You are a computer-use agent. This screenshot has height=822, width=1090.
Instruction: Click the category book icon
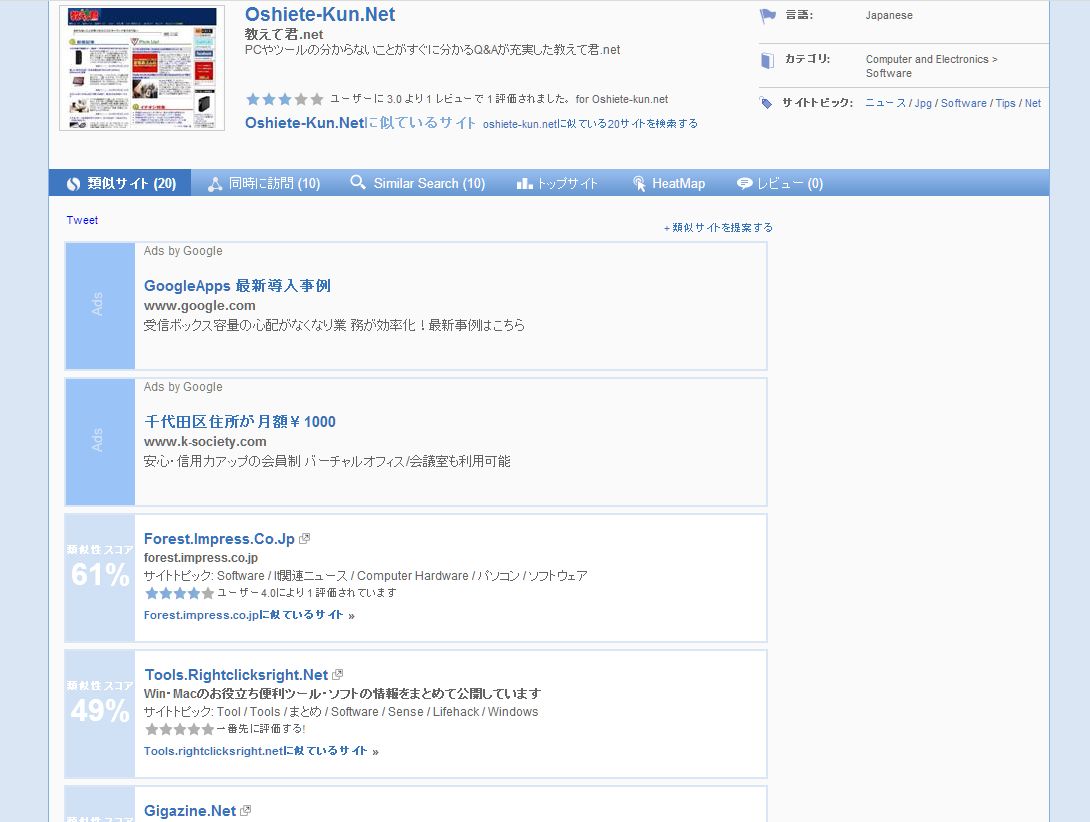[x=767, y=61]
